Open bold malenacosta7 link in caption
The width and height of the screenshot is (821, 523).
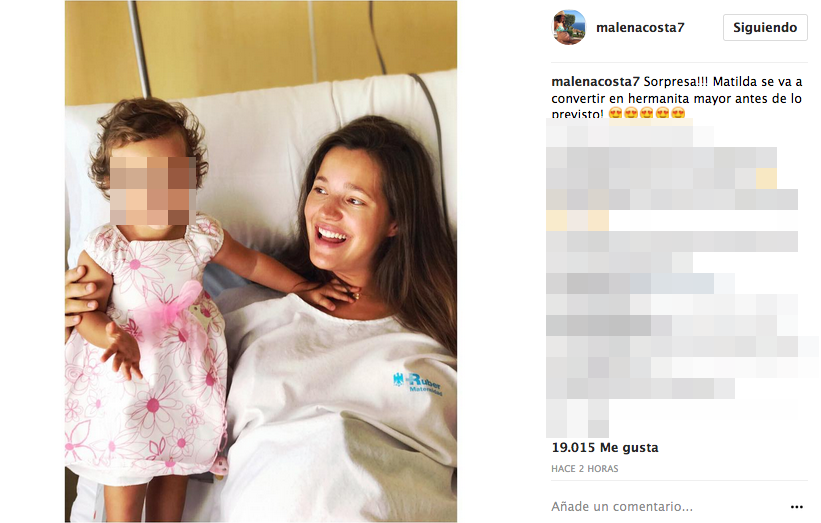click(595, 82)
